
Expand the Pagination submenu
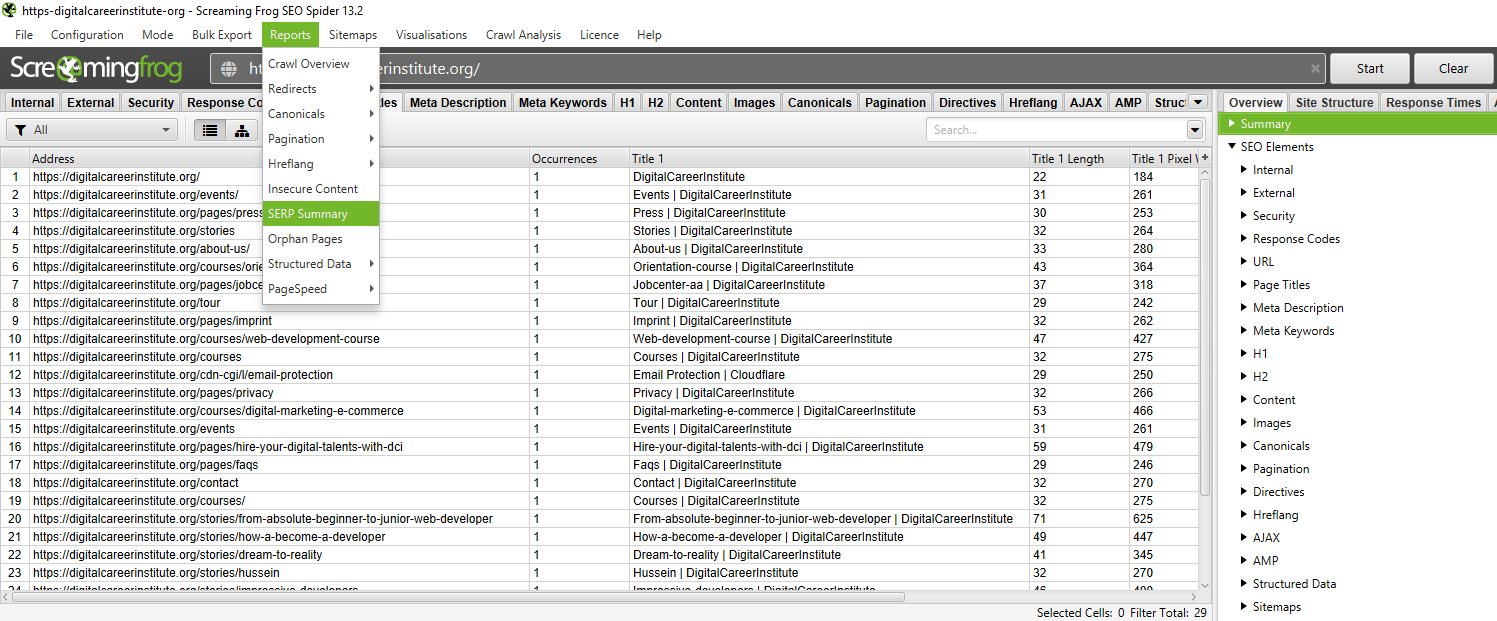(x=321, y=139)
